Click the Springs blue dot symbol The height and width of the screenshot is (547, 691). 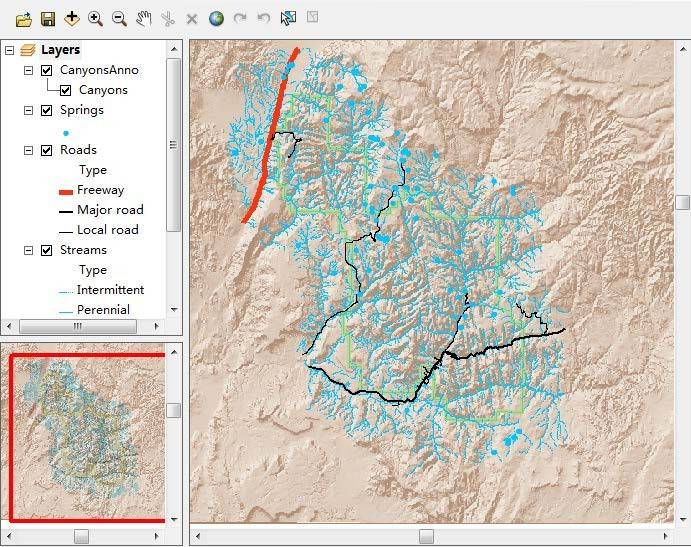tap(66, 133)
